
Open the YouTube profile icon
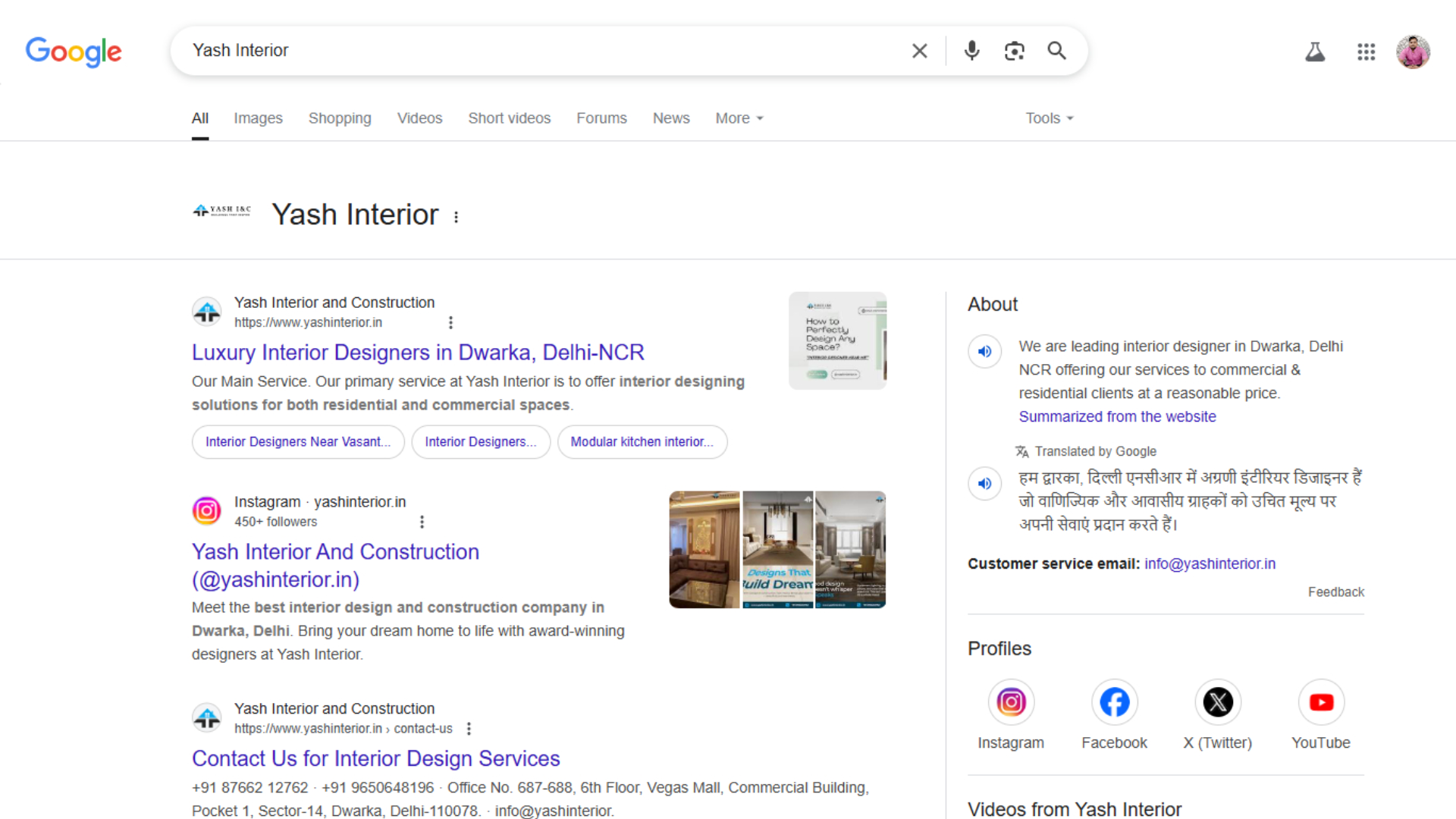click(x=1321, y=702)
